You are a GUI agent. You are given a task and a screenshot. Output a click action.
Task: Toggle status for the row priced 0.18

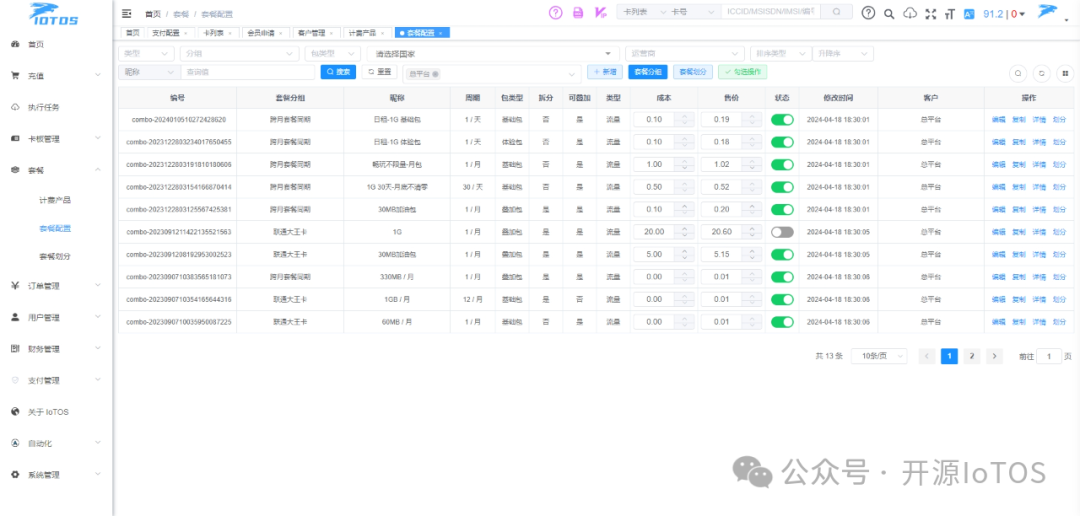782,142
